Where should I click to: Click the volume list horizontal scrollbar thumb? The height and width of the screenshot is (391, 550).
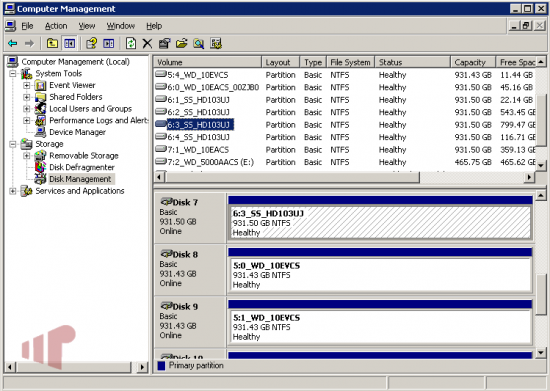tap(293, 177)
